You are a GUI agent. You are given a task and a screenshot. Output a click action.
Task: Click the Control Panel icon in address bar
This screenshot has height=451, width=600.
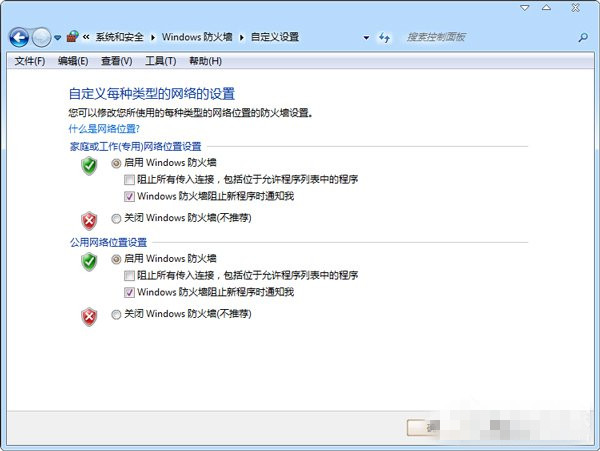73,37
